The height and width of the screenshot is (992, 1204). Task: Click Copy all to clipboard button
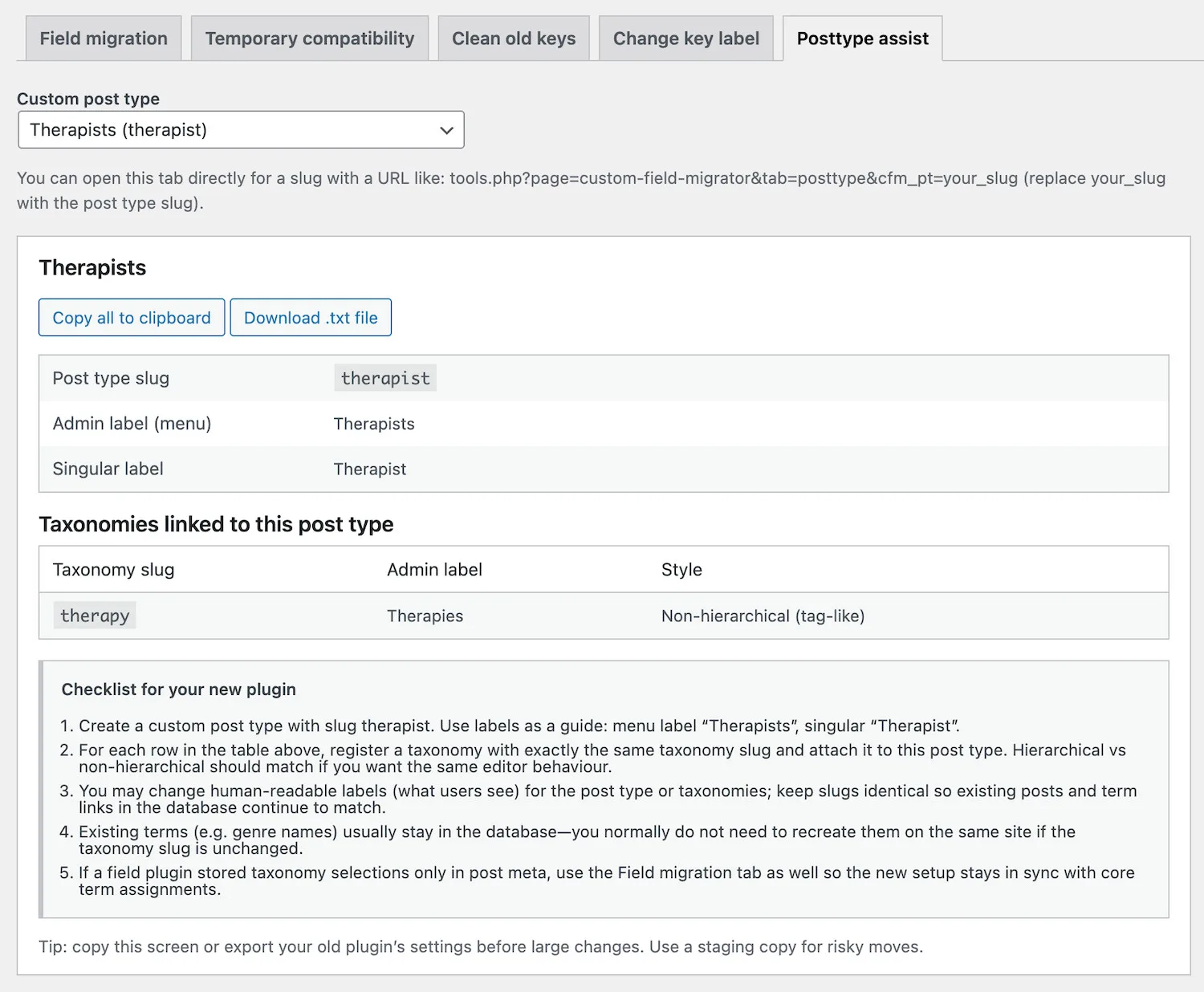132,318
